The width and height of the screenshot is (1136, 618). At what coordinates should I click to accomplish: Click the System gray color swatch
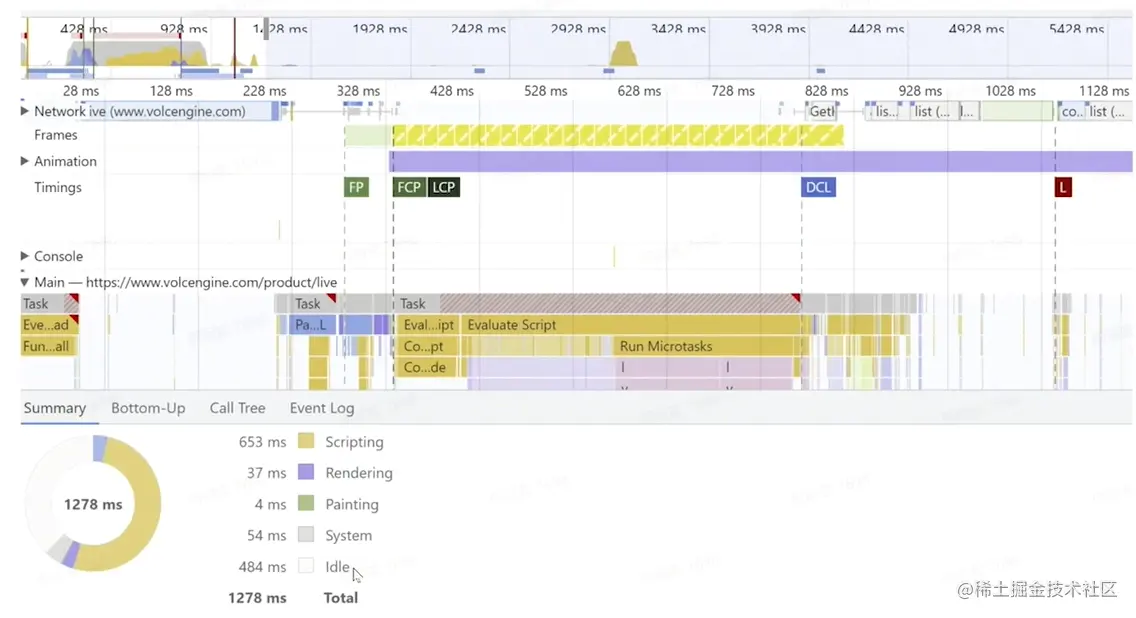306,535
